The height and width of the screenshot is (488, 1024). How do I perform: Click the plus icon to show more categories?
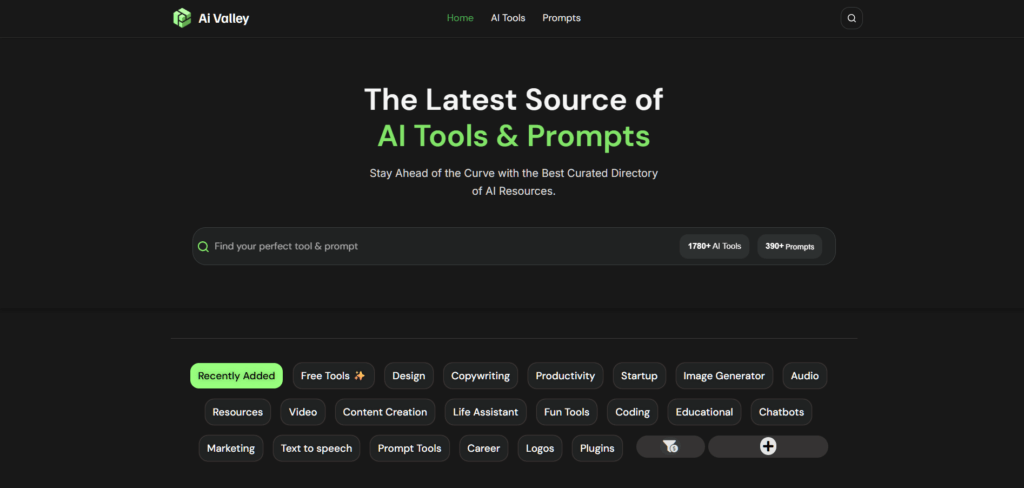tap(768, 447)
